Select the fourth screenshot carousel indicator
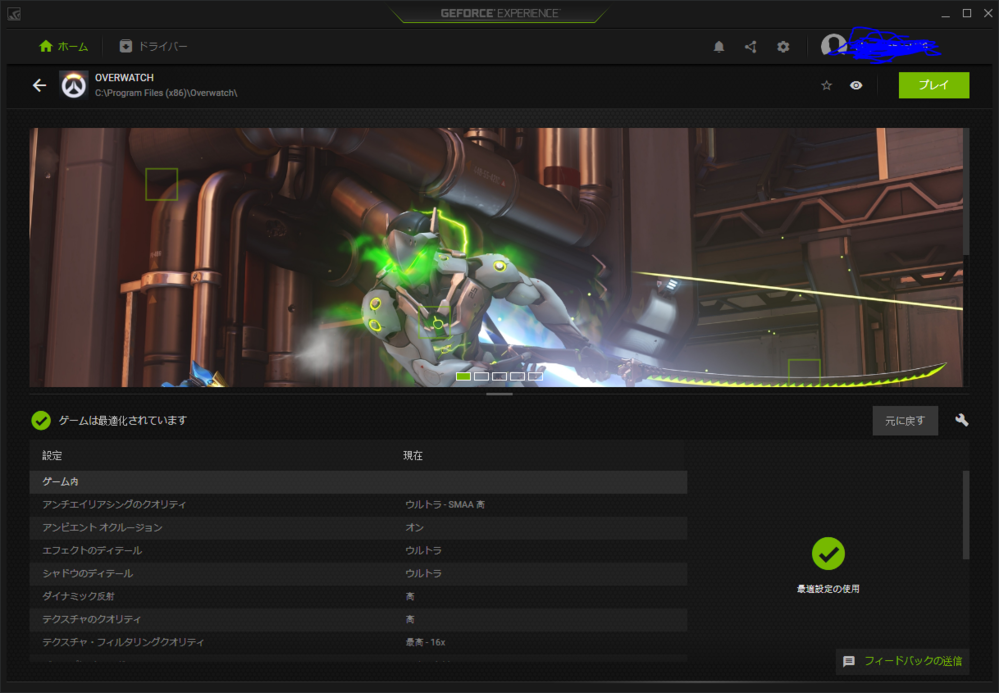 [517, 376]
